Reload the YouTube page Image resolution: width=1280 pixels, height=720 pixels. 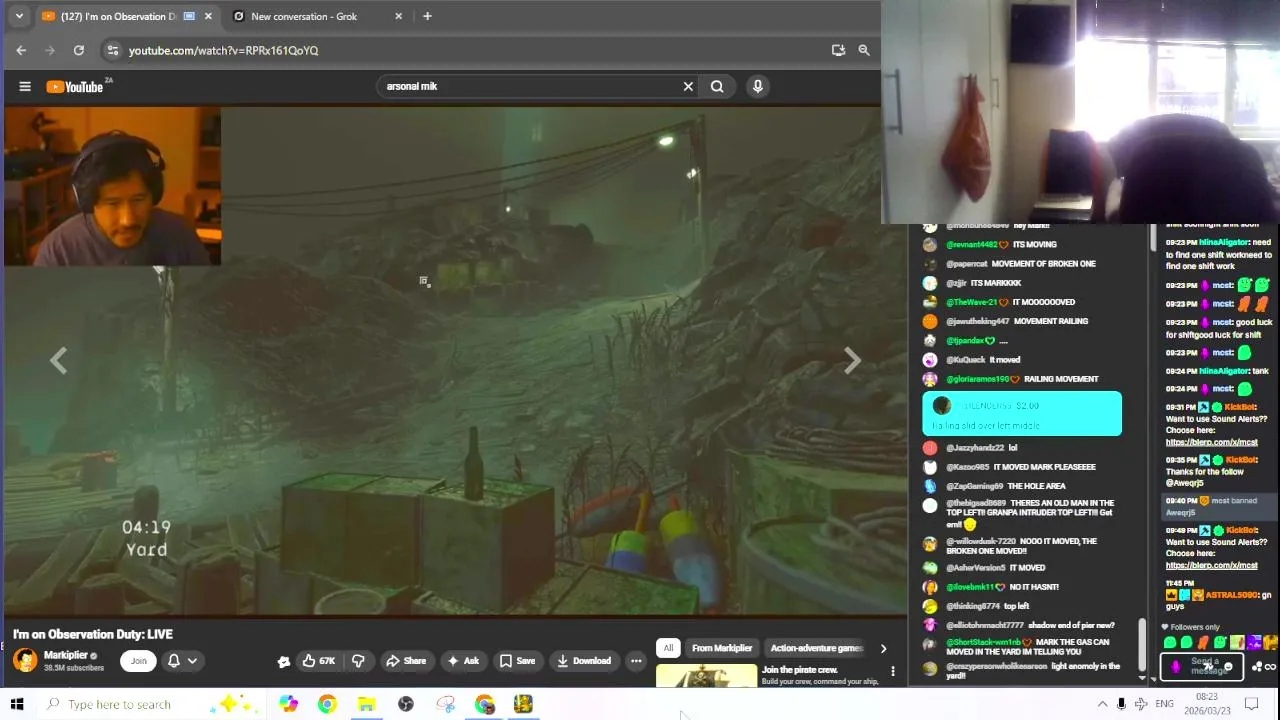79,50
